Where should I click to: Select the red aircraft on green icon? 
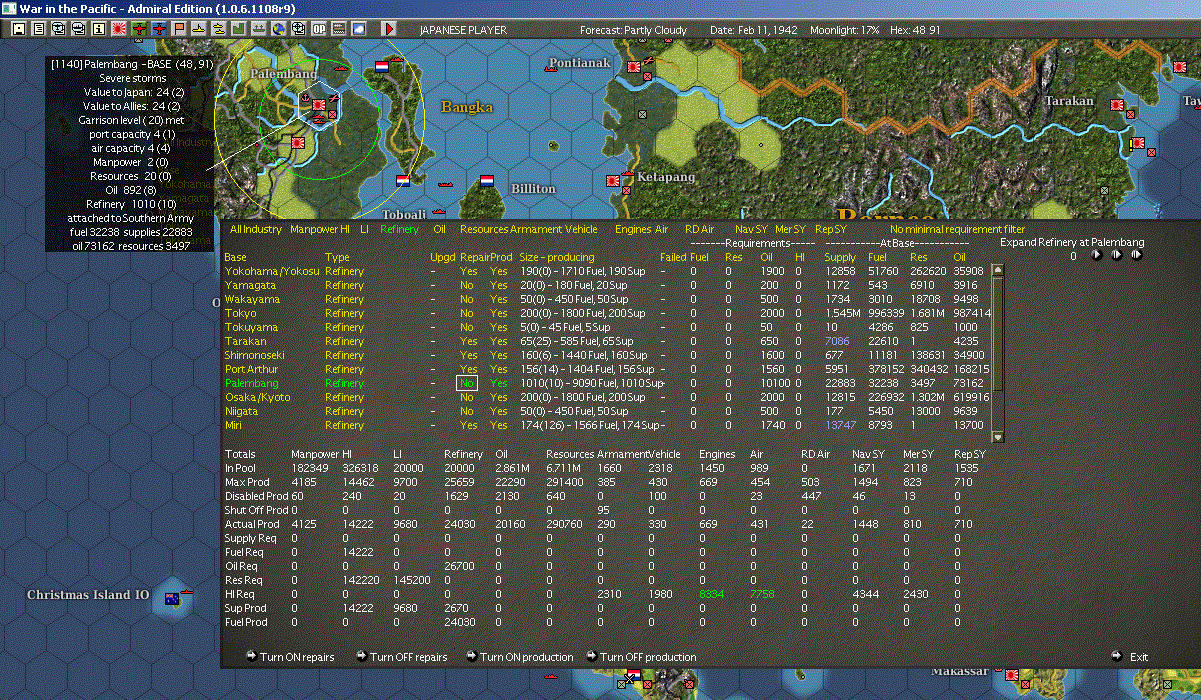click(140, 30)
